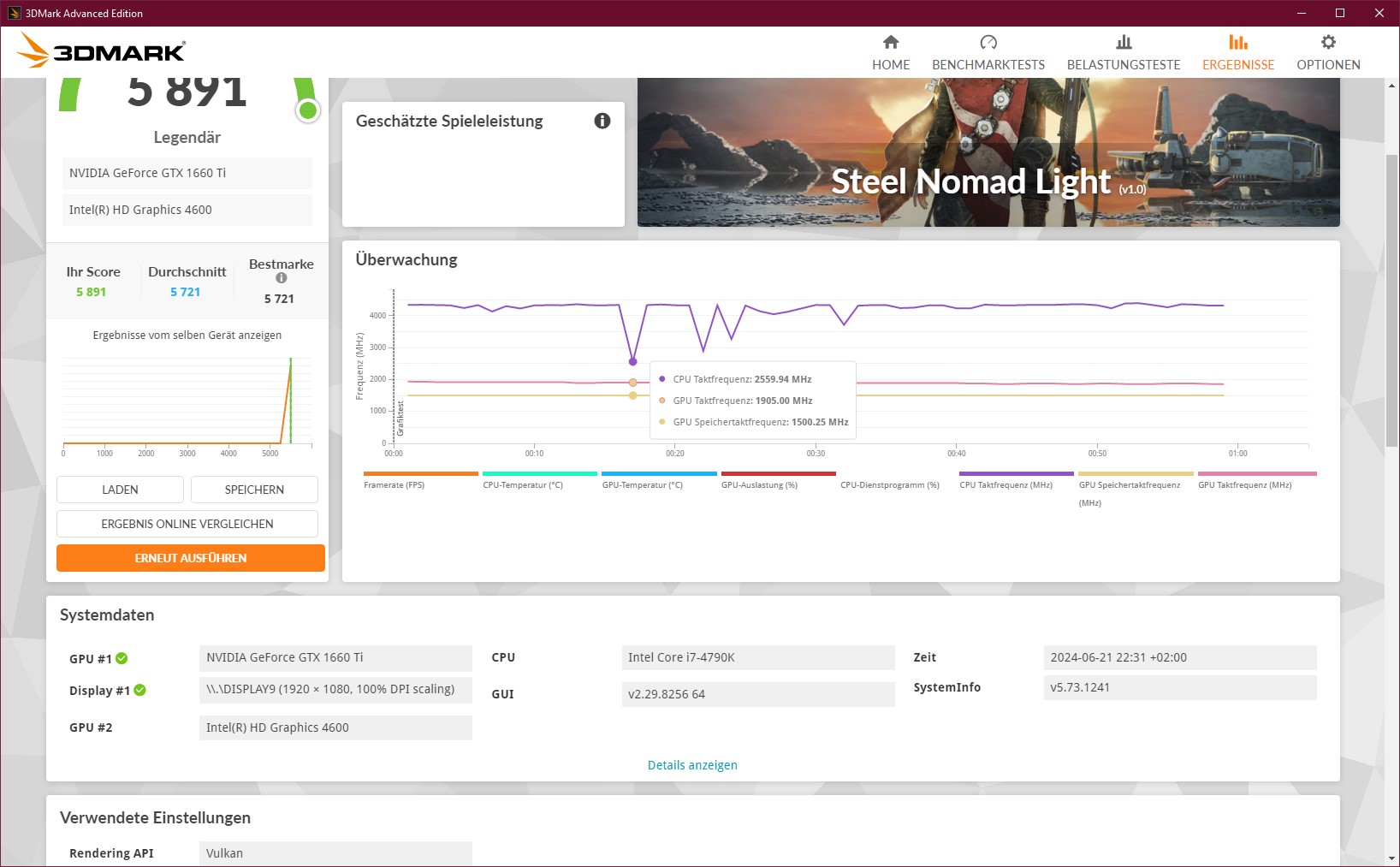Click SystemInfo value v5.73.1241
Screen dimensions: 1400x867
1180,687
